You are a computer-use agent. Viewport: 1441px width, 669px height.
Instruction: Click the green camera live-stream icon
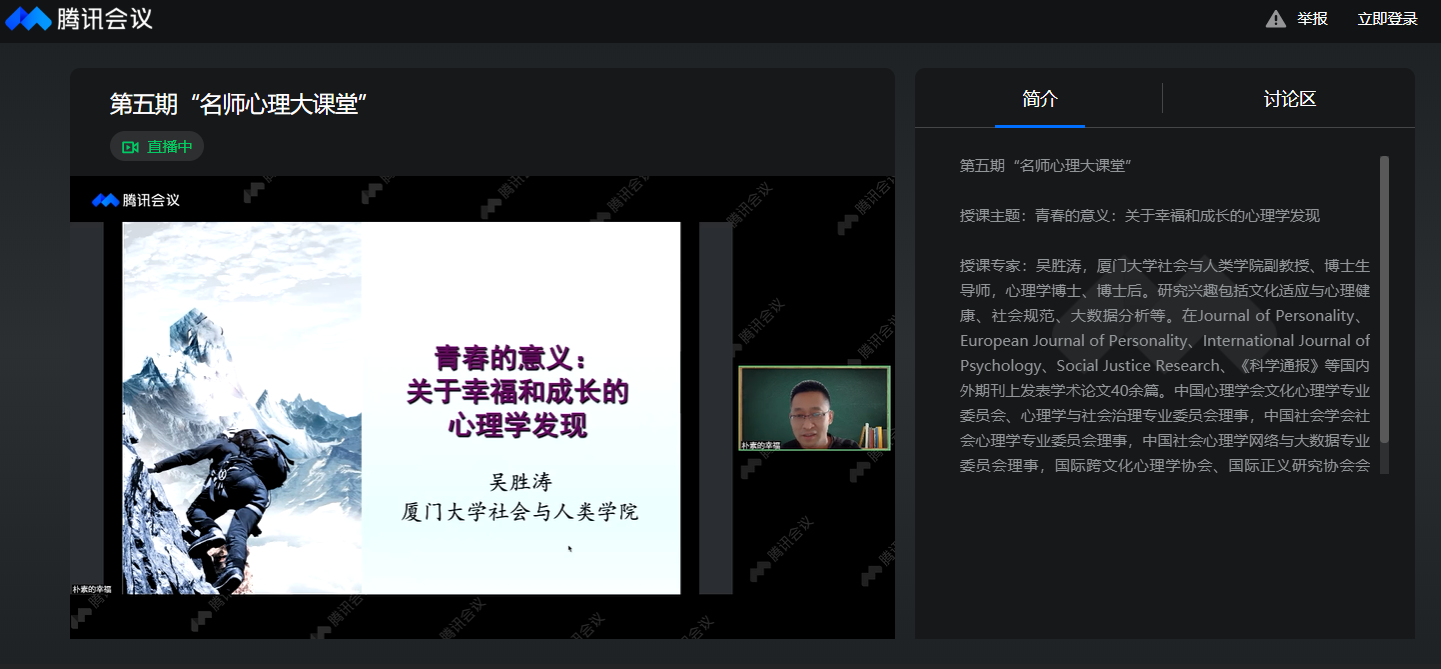tap(130, 147)
